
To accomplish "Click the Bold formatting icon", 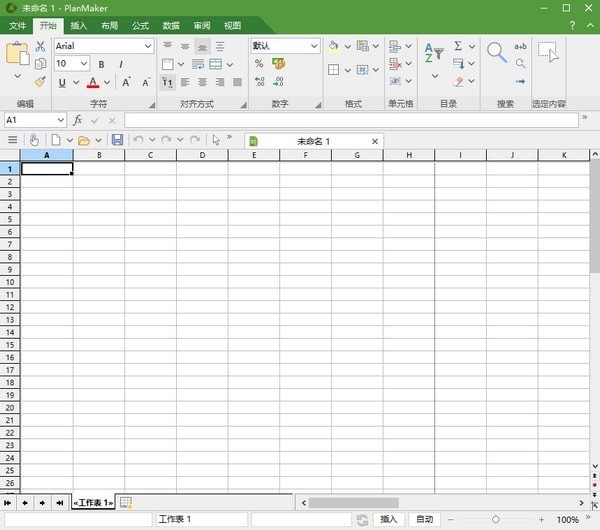I will click(x=103, y=64).
